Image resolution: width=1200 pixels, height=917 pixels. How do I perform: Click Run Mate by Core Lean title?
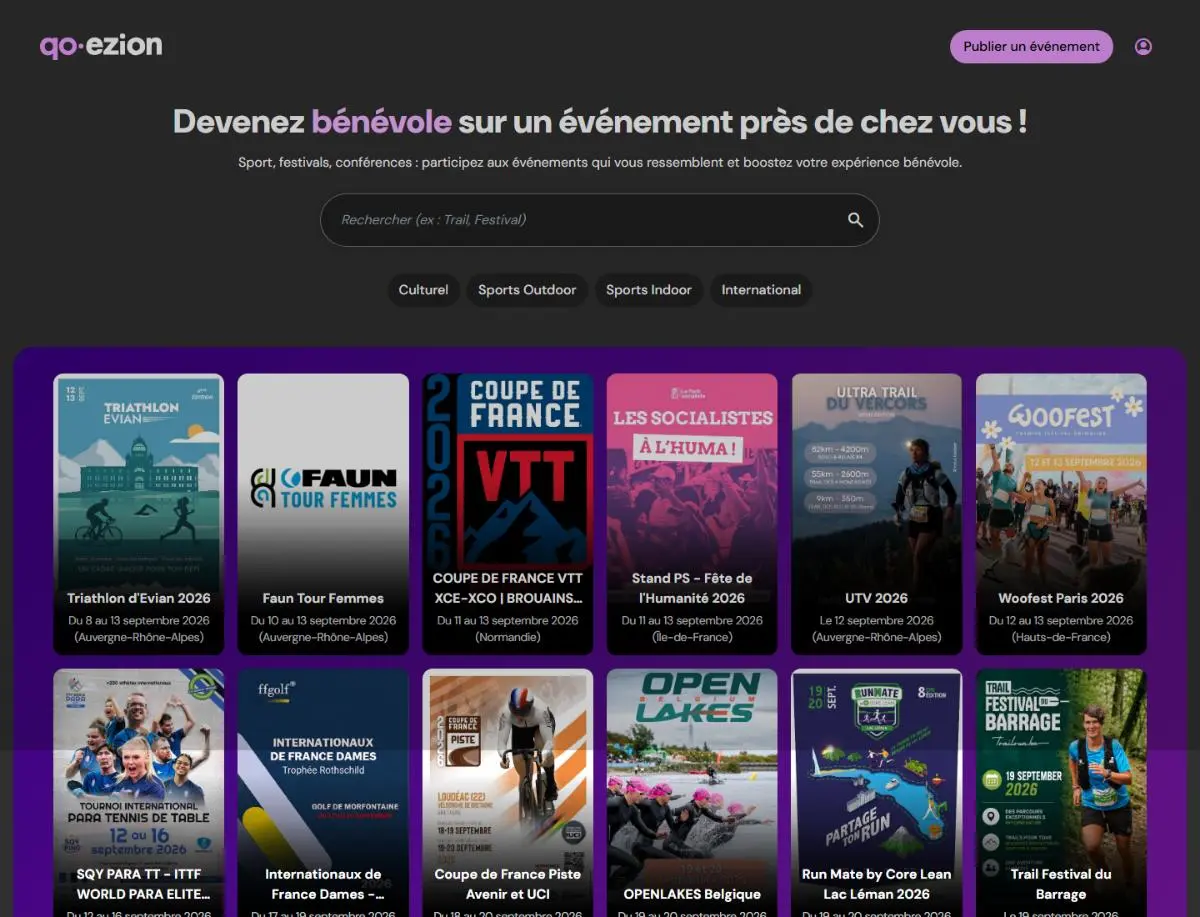tap(876, 884)
